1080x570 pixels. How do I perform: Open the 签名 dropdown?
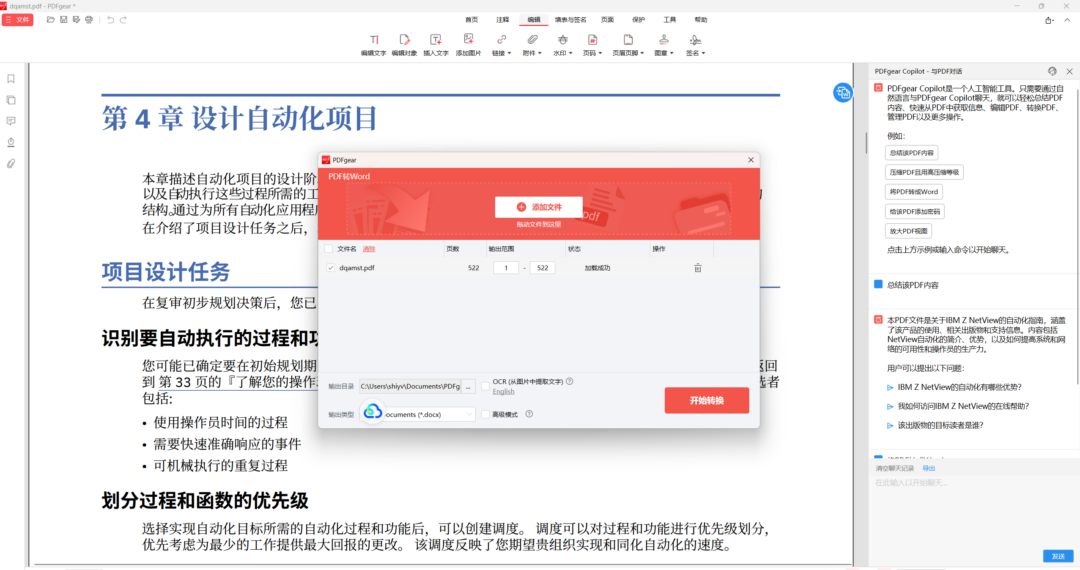(x=695, y=45)
